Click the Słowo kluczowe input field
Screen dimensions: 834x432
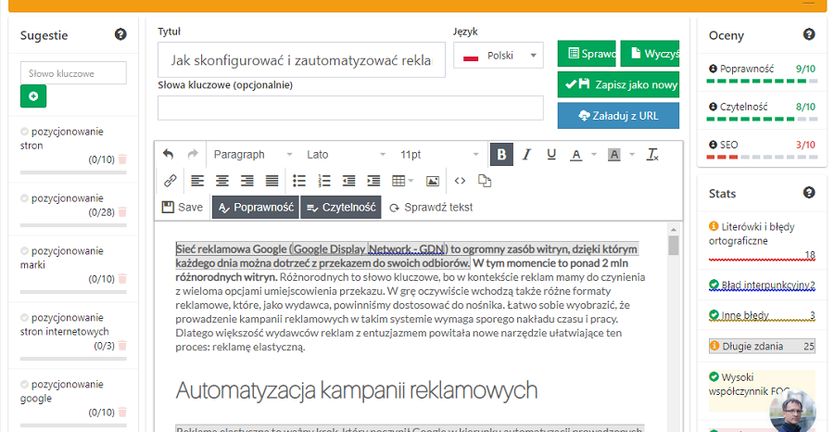point(73,72)
